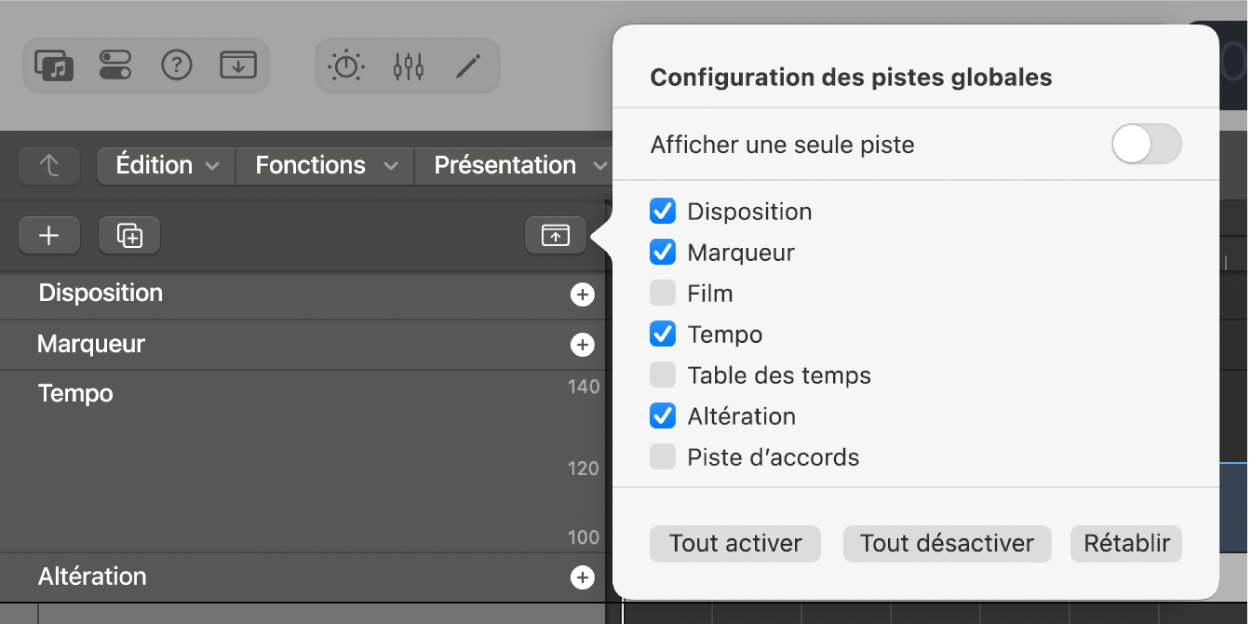Screen dimensions: 1250x625
Task: Toggle the Afficher une seule piste switch
Action: point(1146,144)
